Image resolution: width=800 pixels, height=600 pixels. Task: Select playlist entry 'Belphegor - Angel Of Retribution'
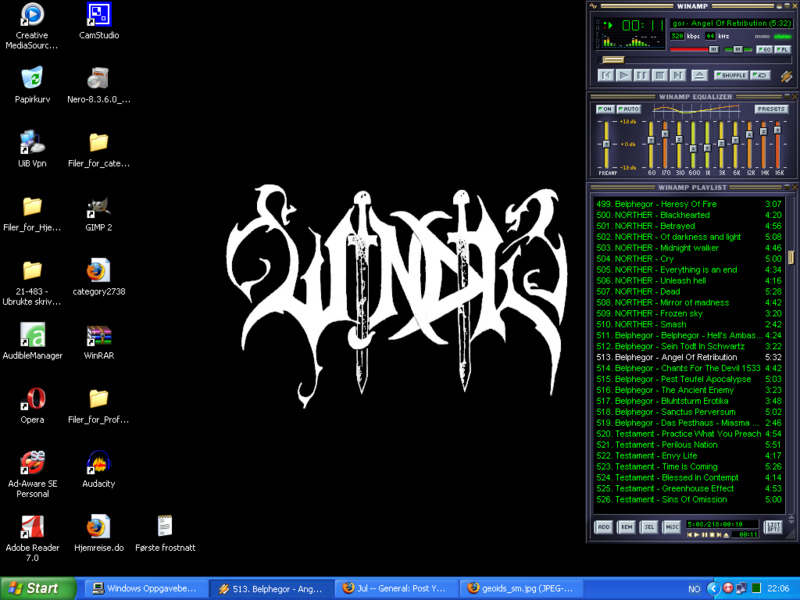click(x=688, y=357)
